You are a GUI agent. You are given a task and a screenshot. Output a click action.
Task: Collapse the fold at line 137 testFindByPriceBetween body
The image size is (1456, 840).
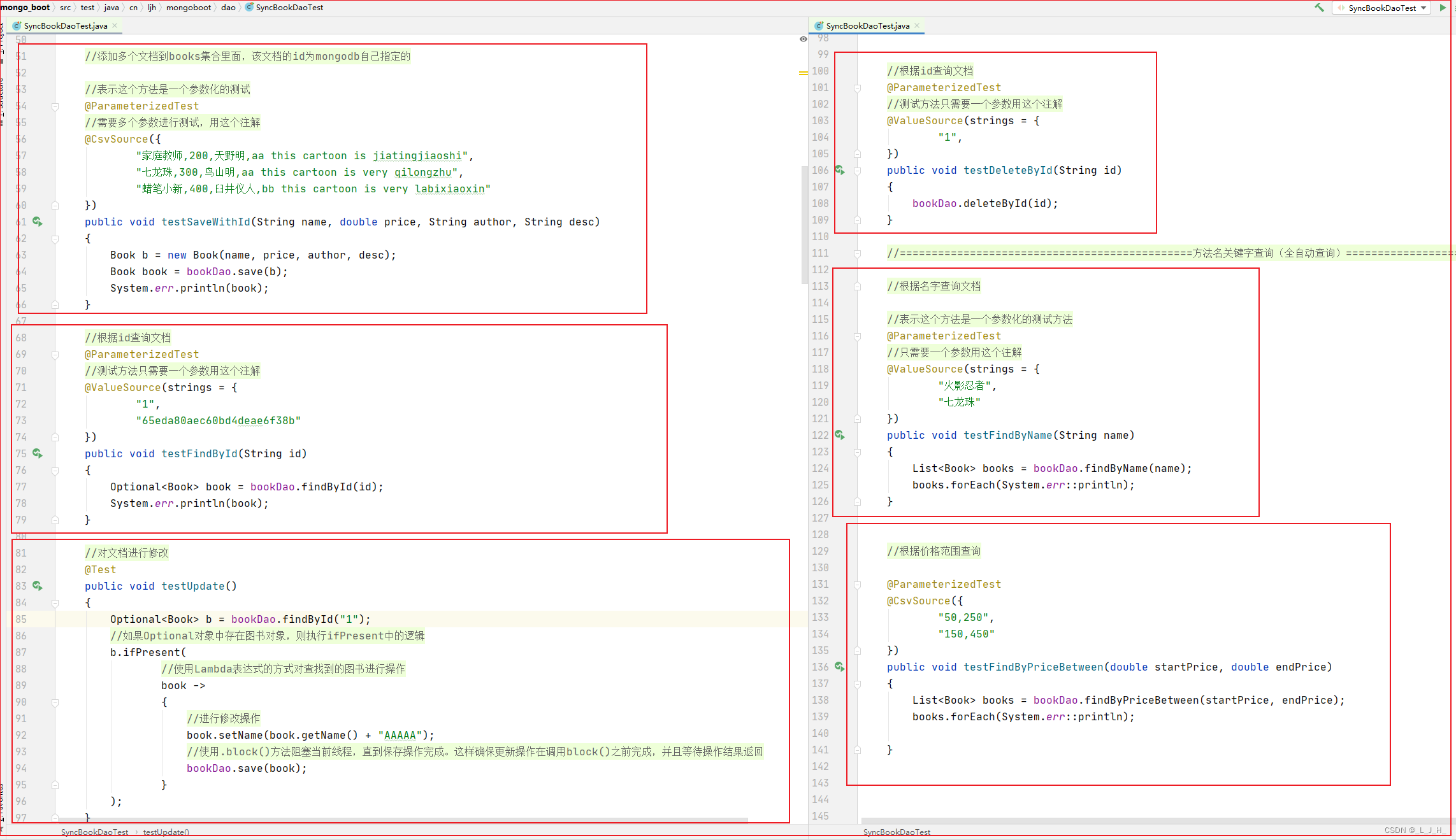858,684
